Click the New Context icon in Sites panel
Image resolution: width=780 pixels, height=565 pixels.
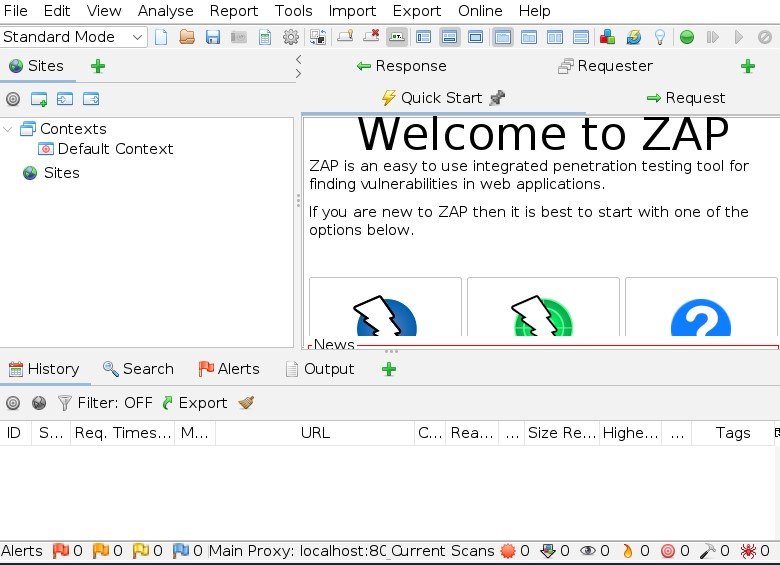39,99
